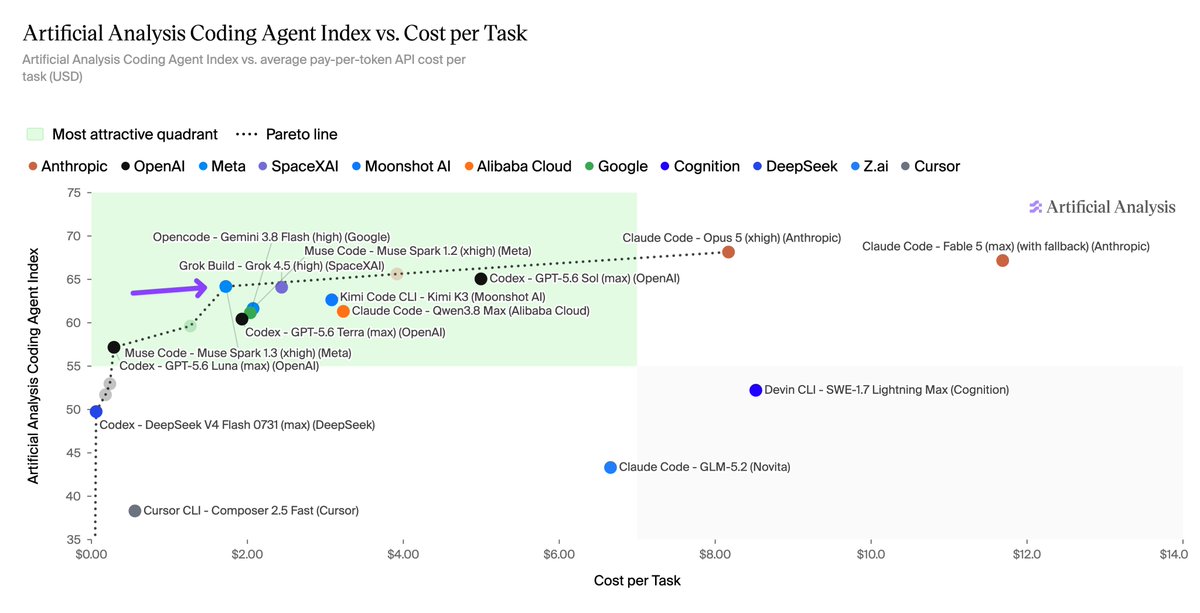Click the $6.00 x-axis tick label
The image size is (1200, 613).
(559, 554)
